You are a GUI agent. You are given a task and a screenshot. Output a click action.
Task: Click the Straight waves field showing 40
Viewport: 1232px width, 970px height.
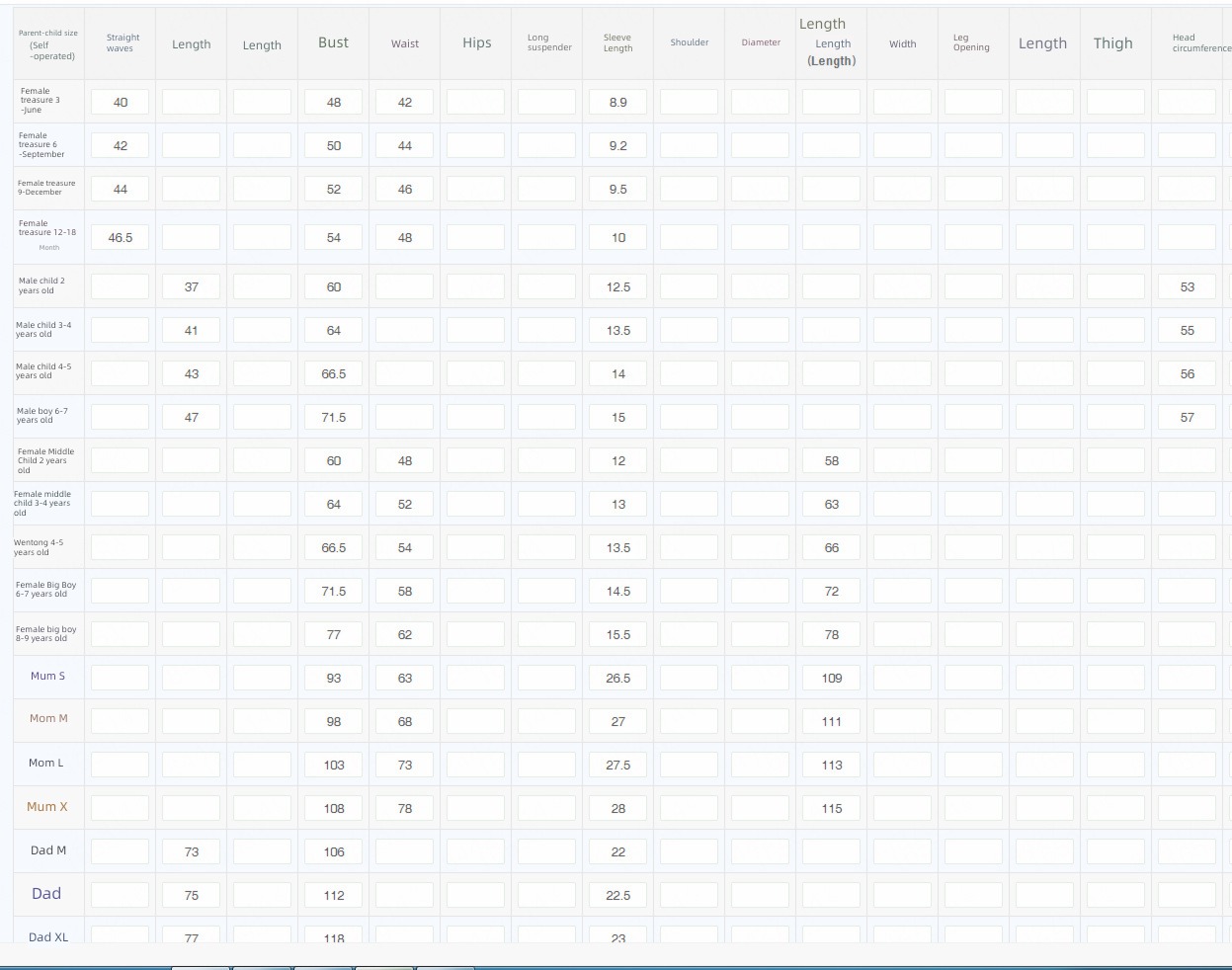tap(121, 102)
